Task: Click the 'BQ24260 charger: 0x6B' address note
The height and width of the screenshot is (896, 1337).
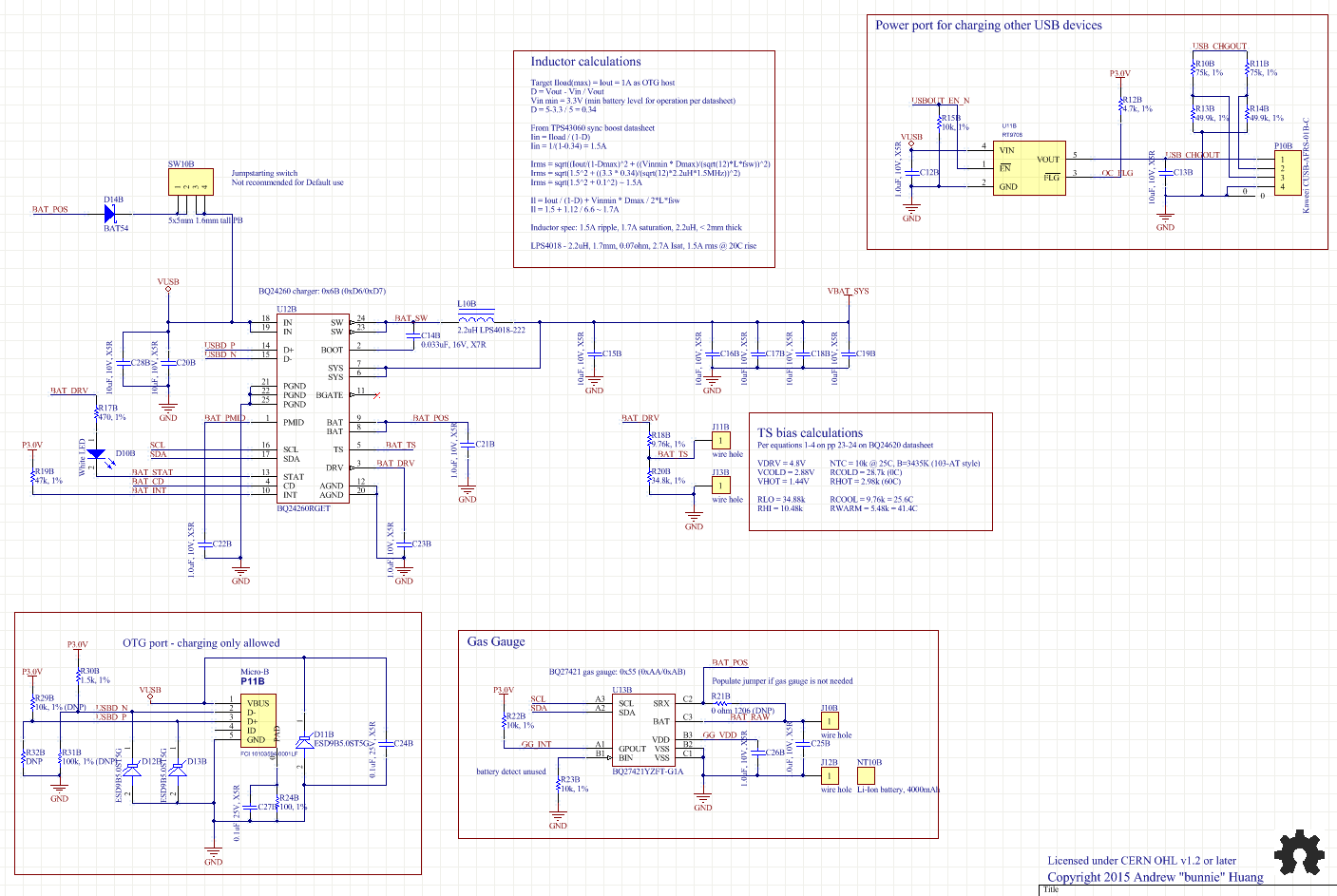Action: tap(322, 292)
